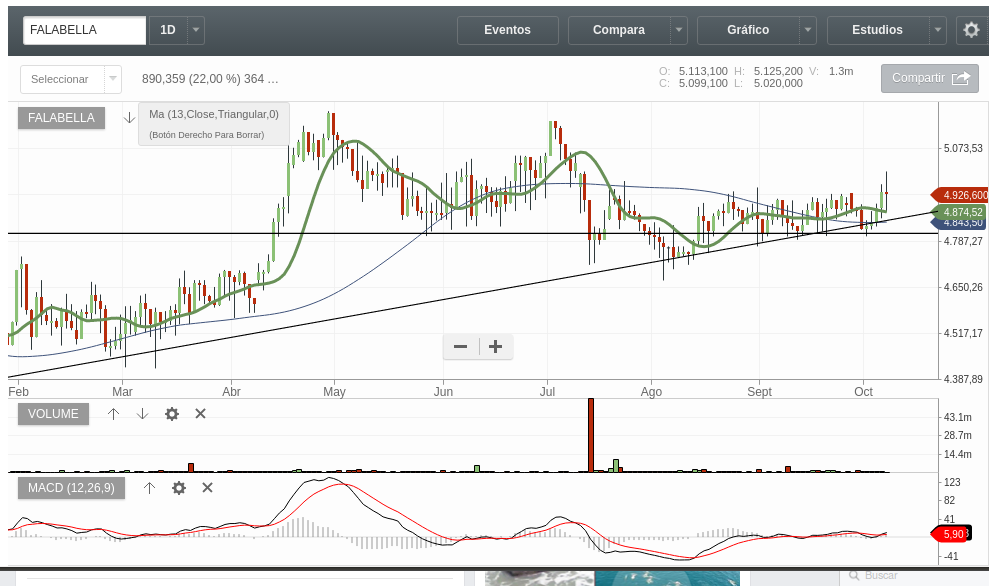The image size is (989, 586).
Task: Expand the 1D interval dropdown arrow
Action: coord(196,30)
